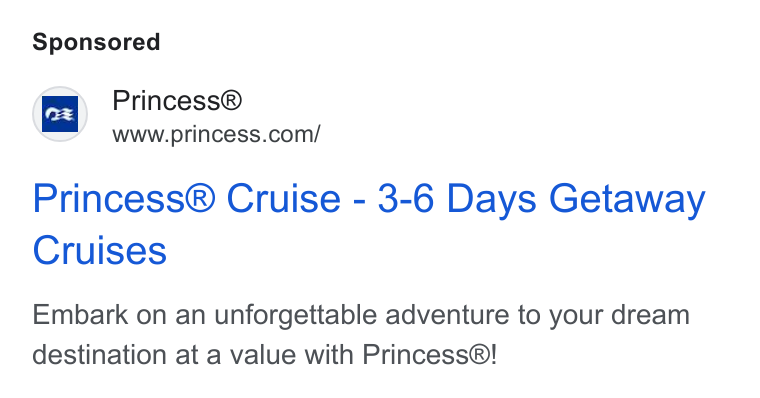Select the Princess® advertiser name

coord(177,100)
